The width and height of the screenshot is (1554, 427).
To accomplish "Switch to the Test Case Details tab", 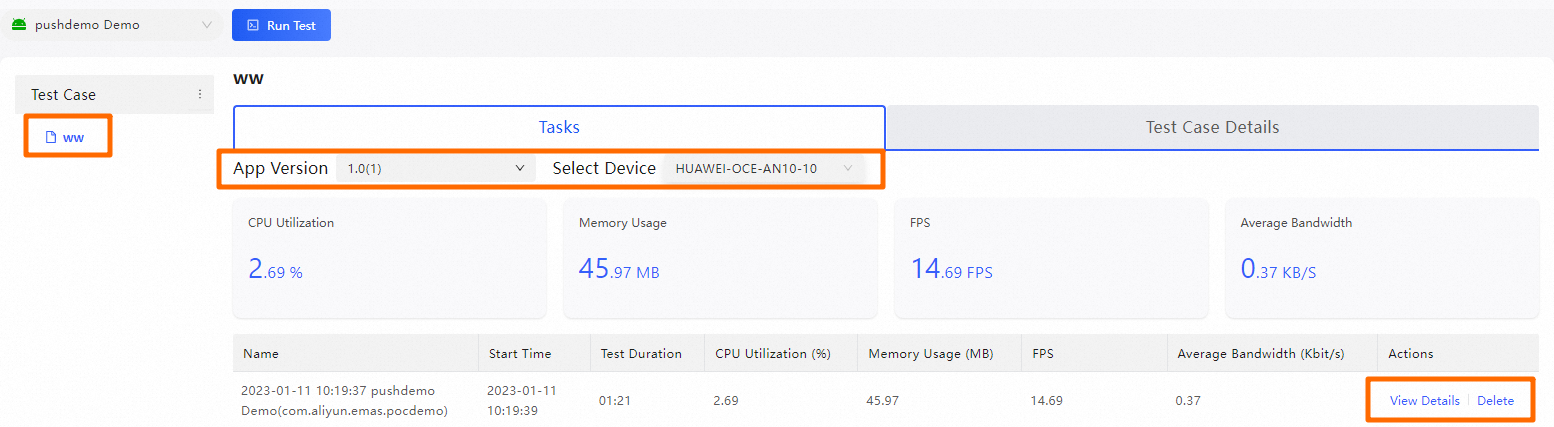I will [1212, 127].
